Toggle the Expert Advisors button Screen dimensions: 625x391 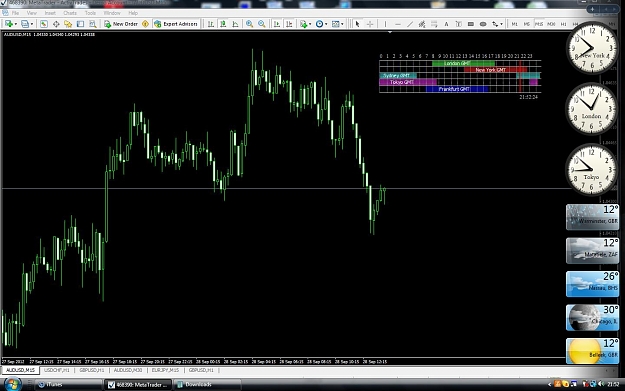click(x=176, y=24)
